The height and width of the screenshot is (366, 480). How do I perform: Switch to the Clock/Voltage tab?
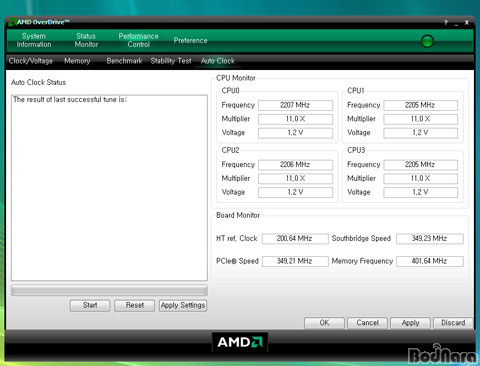(31, 61)
